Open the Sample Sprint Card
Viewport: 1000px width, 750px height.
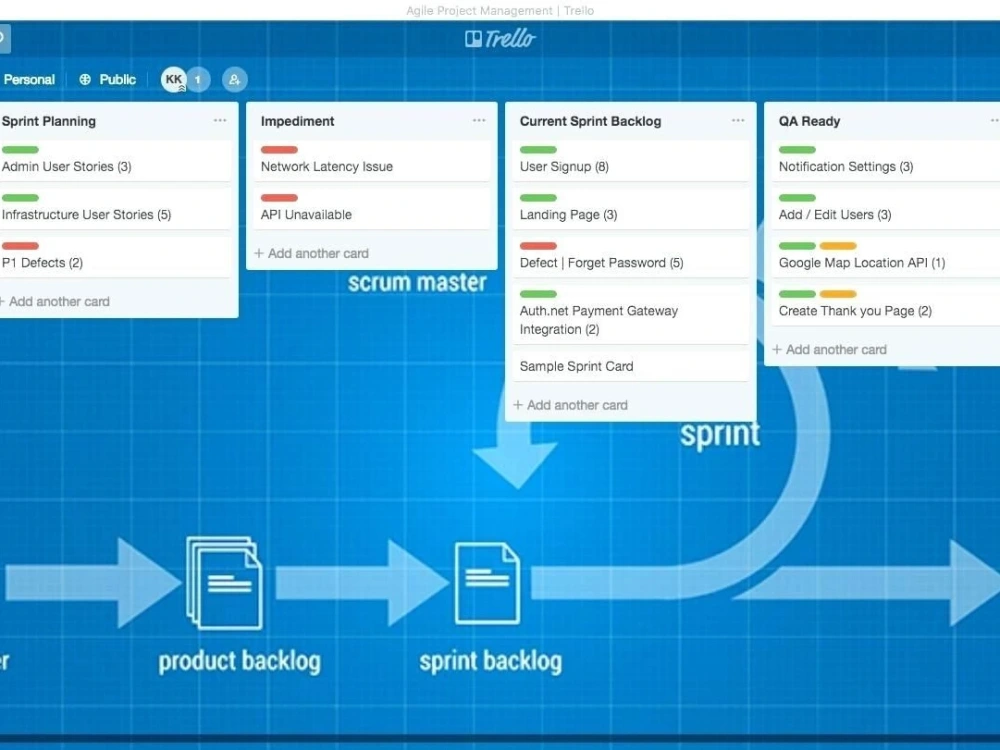[576, 366]
